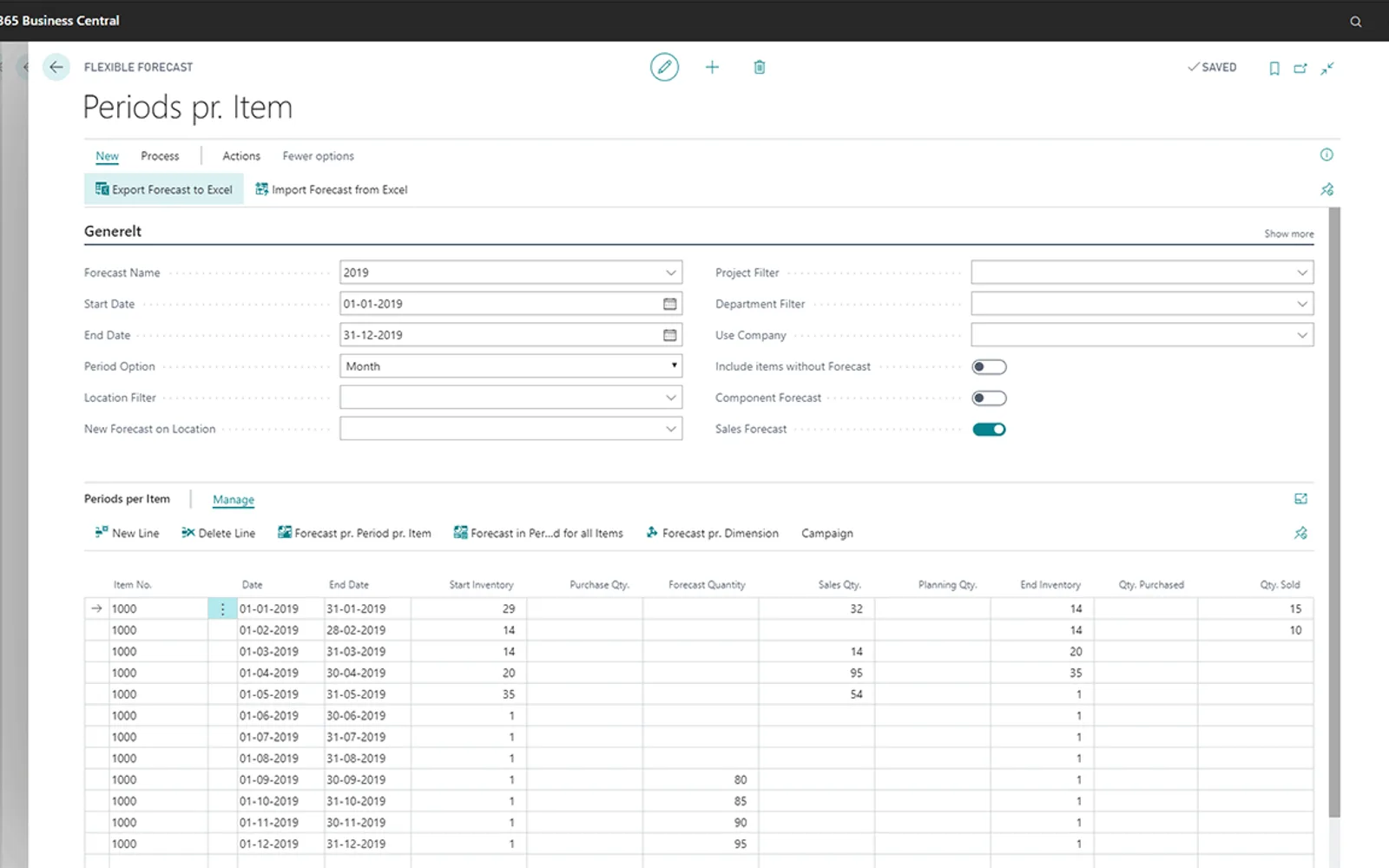Click Delete Line button

tap(218, 533)
